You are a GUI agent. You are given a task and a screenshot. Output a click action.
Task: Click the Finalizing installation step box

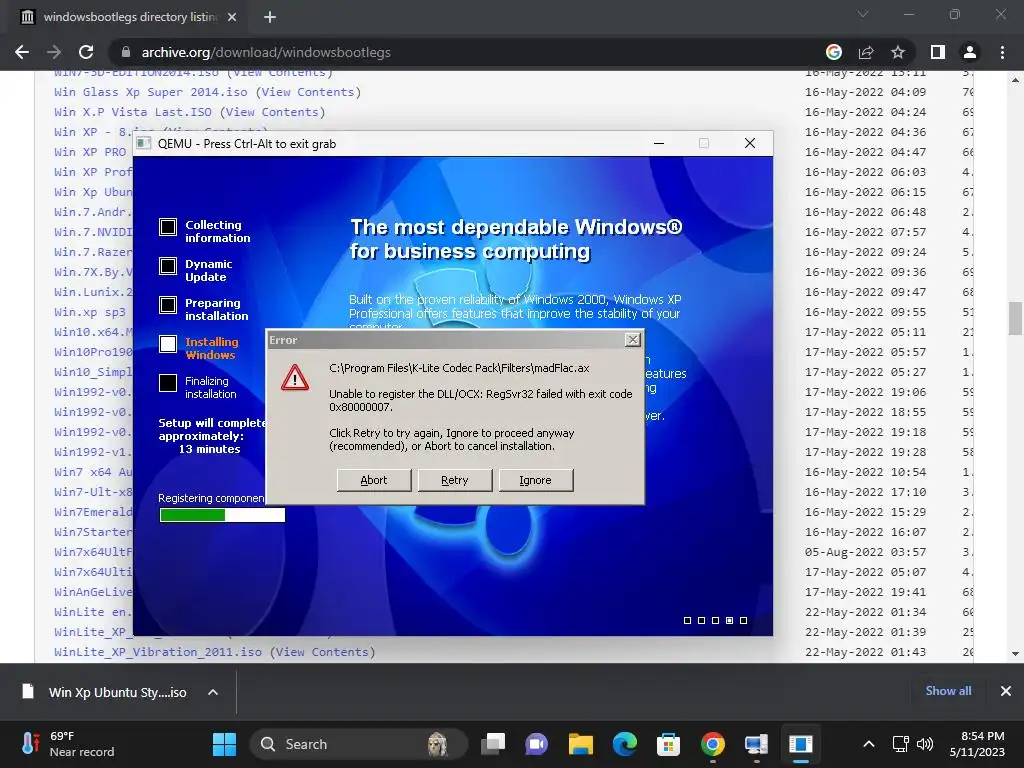[168, 383]
